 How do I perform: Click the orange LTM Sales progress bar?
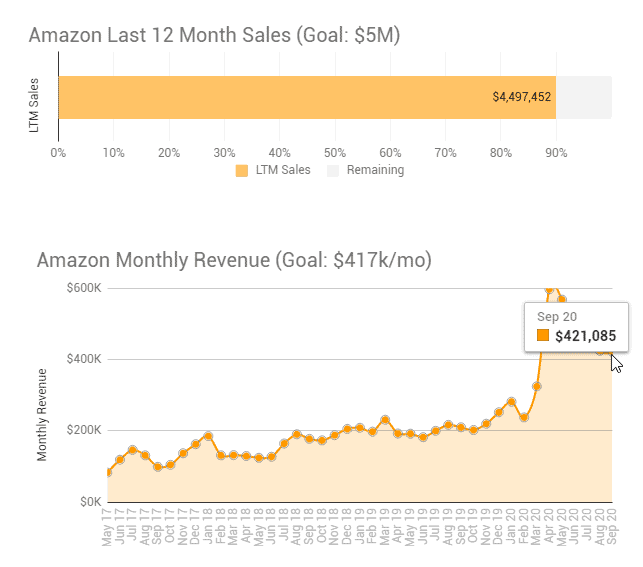pyautogui.click(x=300, y=97)
